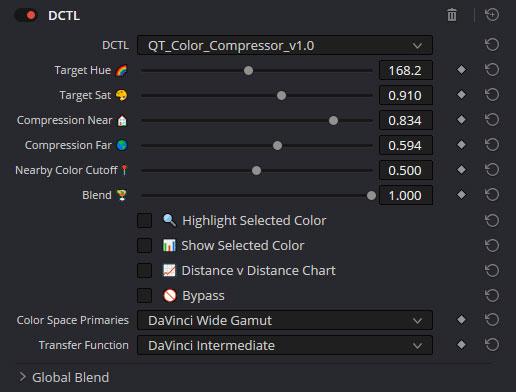Click the Target Hue slider handle

248,70
